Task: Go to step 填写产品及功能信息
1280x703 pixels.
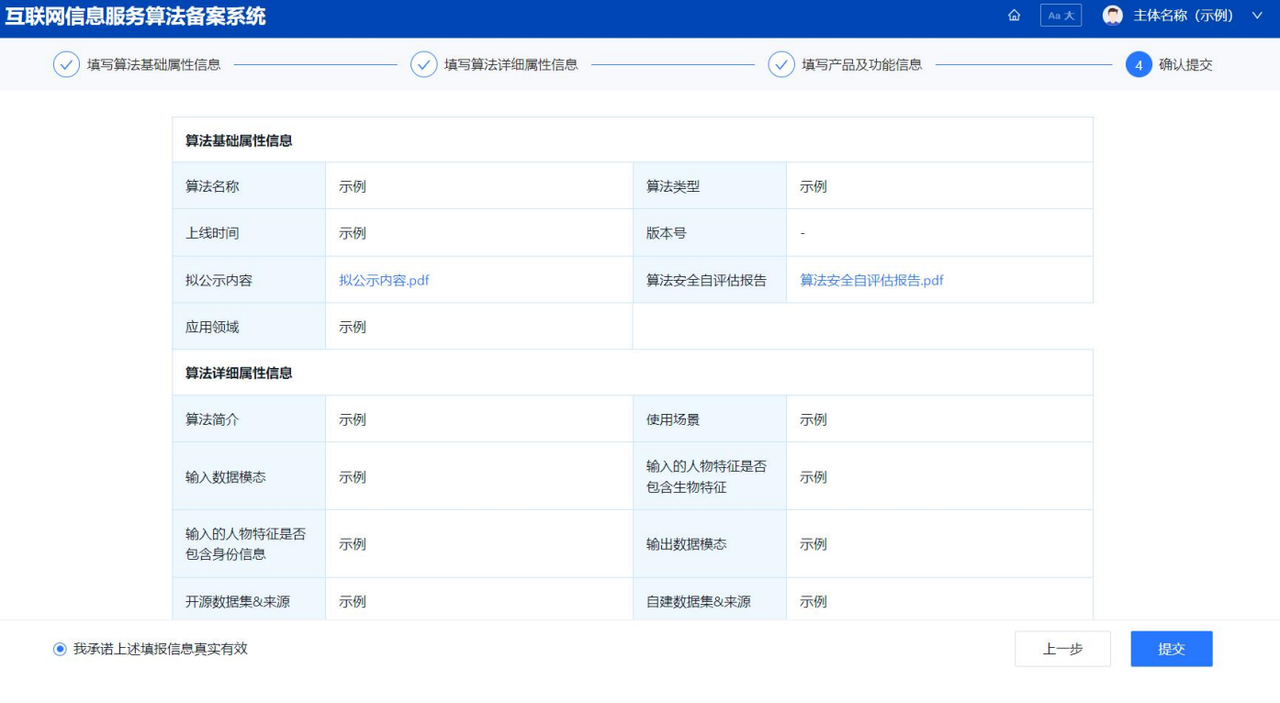Action: pos(862,64)
